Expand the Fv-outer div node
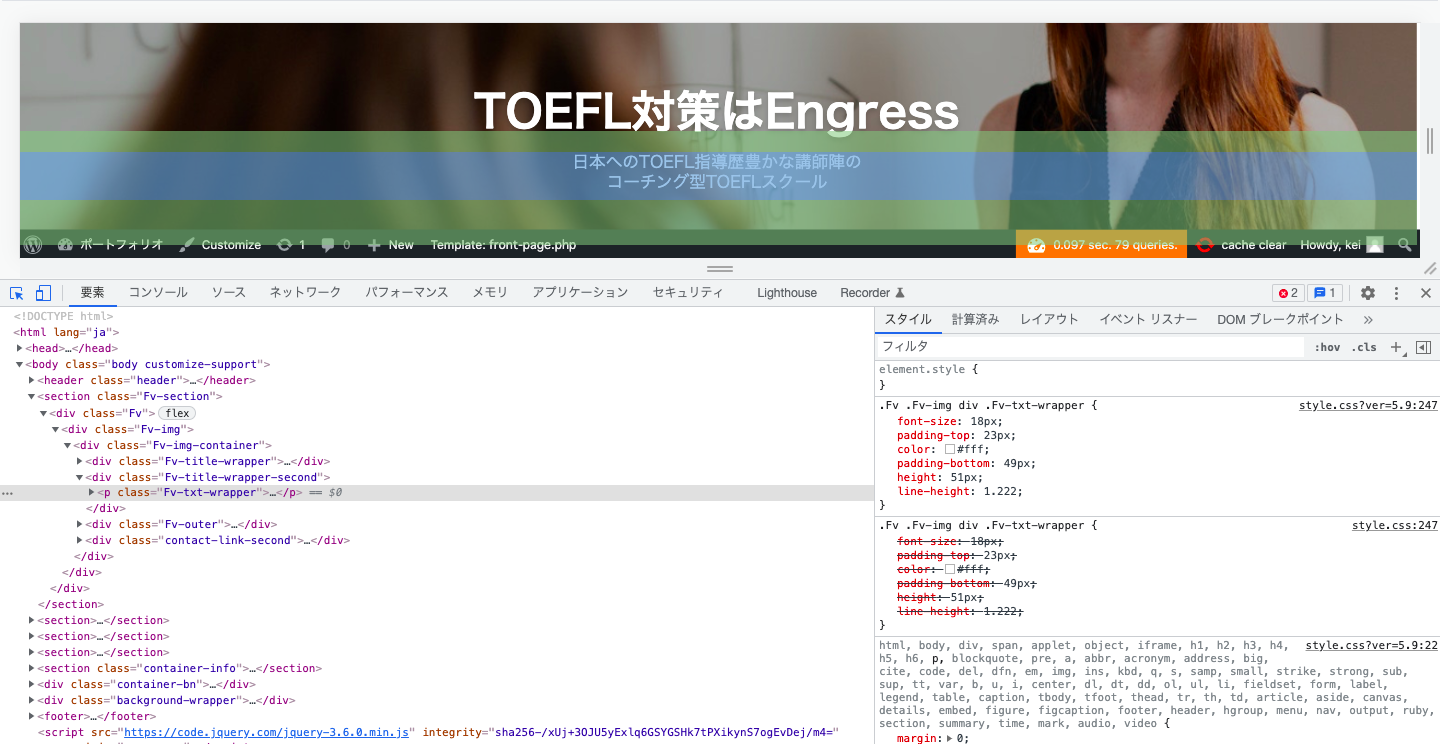 click(80, 524)
